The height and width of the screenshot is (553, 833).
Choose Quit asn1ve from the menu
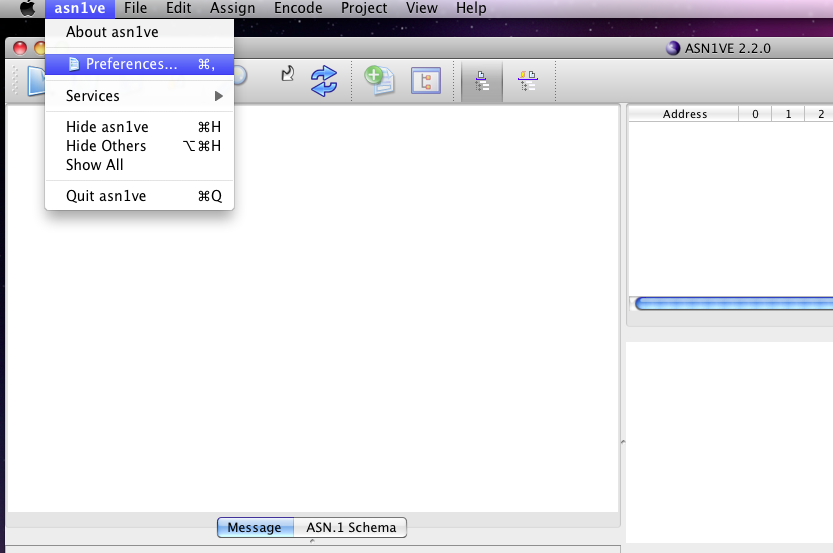tap(106, 196)
